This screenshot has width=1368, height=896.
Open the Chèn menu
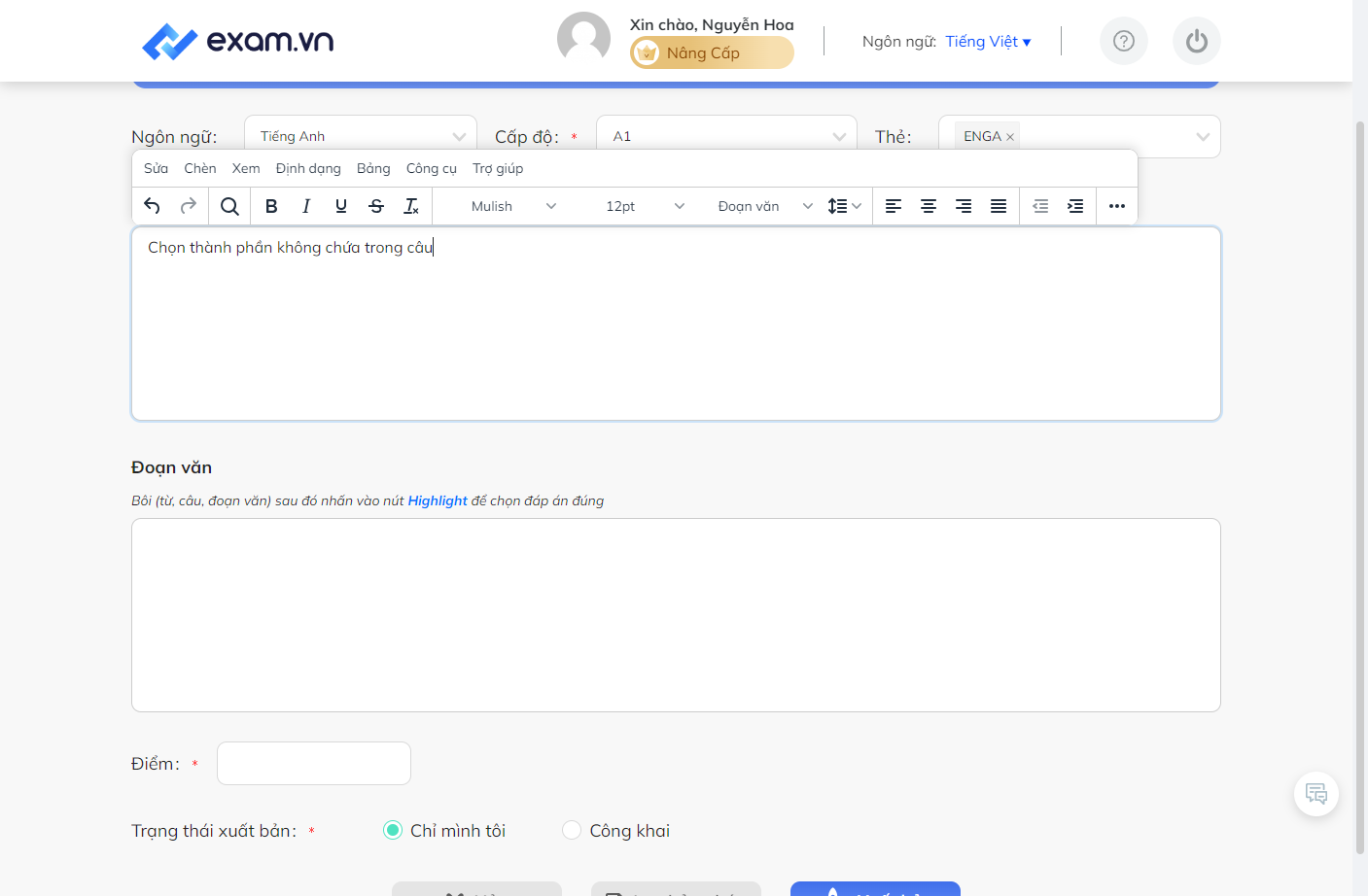pyautogui.click(x=200, y=168)
